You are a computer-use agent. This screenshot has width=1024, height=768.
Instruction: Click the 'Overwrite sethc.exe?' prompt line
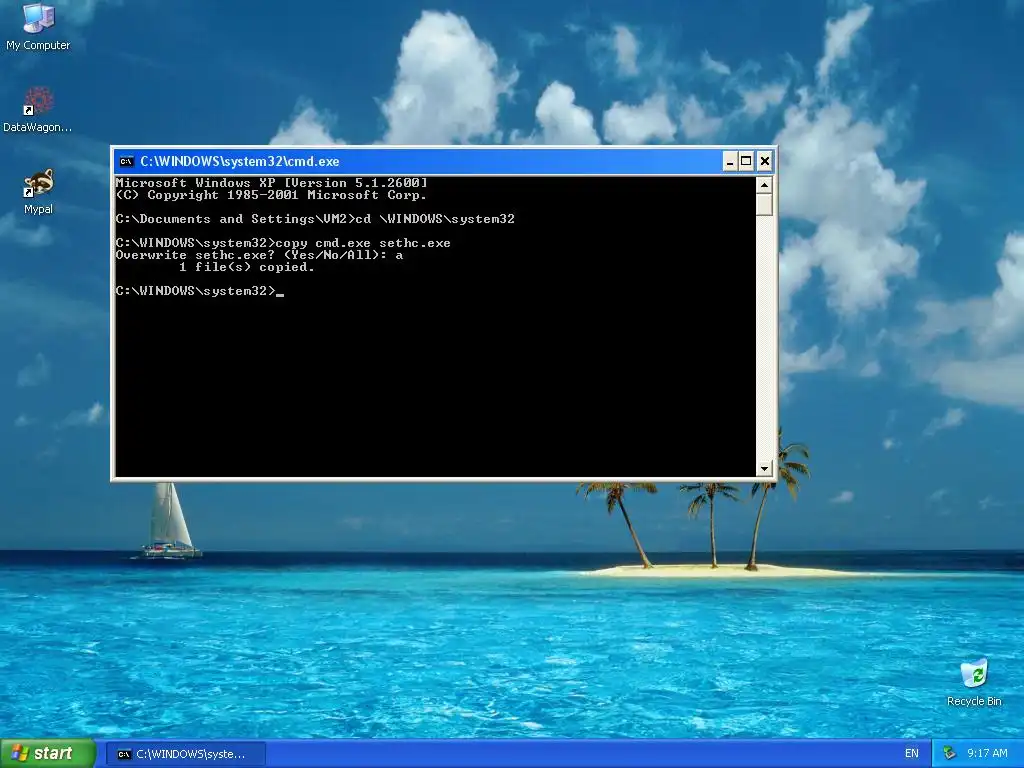pos(259,255)
